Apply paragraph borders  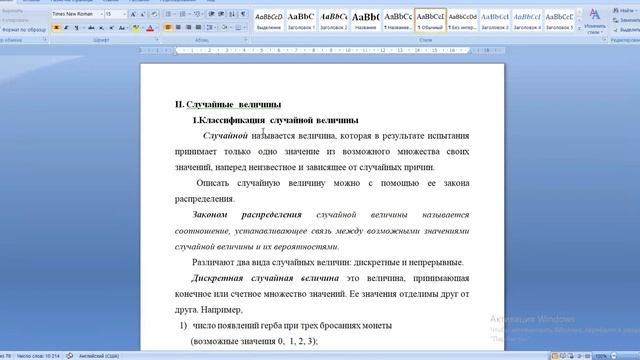tap(238, 27)
